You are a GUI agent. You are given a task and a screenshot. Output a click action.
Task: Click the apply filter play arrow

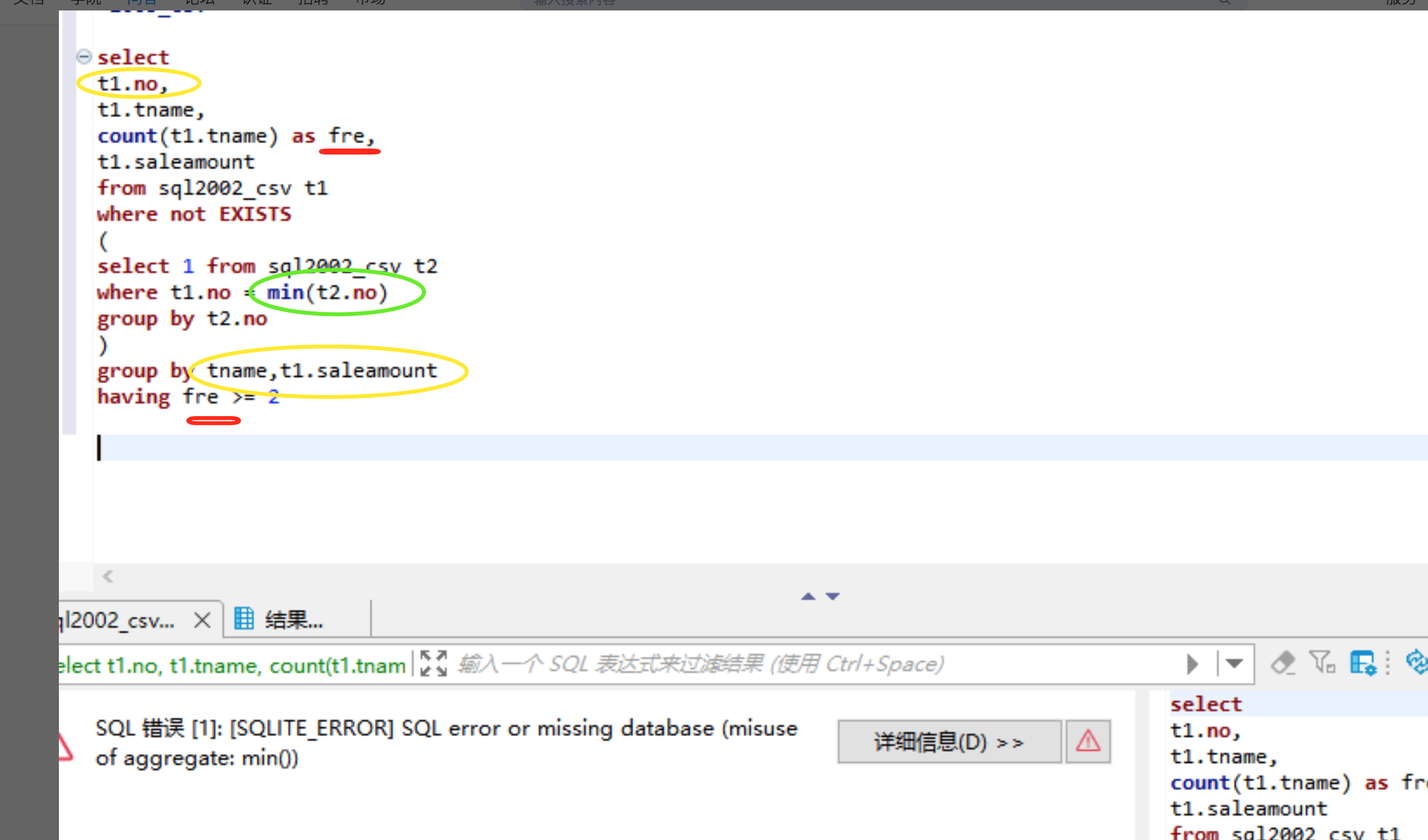1192,664
